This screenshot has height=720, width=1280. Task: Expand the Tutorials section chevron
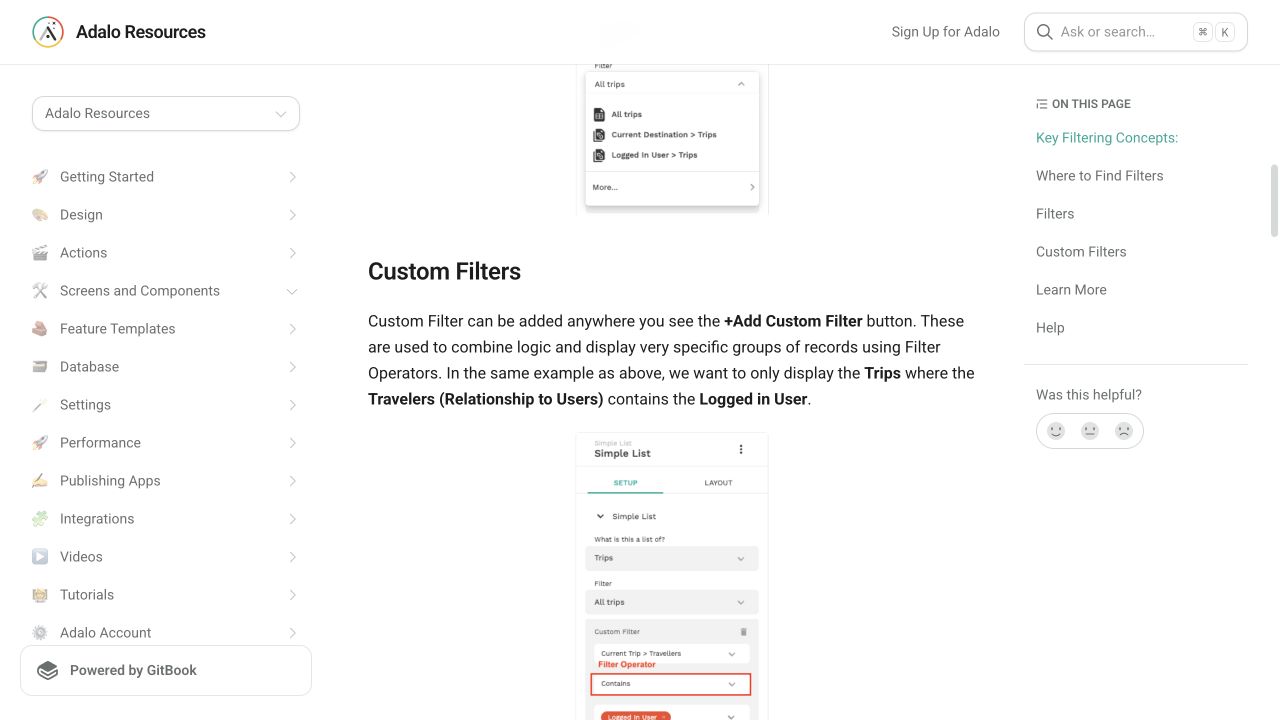click(x=292, y=595)
